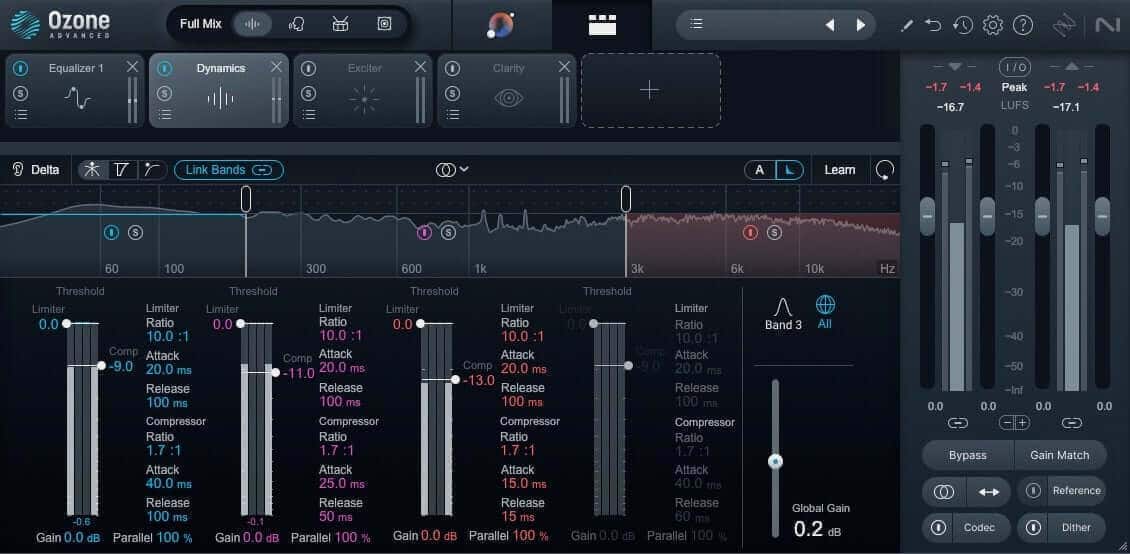Viewport: 1130px width, 554px height.
Task: Select the Band 3 view
Action: (x=783, y=315)
